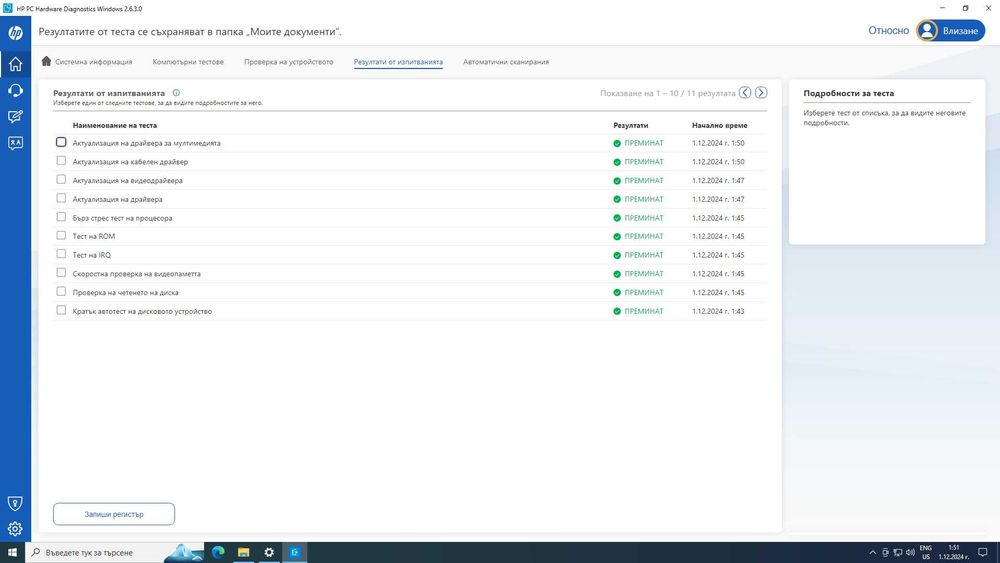This screenshot has height=563, width=1000.
Task: Select Скоростна проверка на видеопаметта test name
Action: (x=136, y=274)
